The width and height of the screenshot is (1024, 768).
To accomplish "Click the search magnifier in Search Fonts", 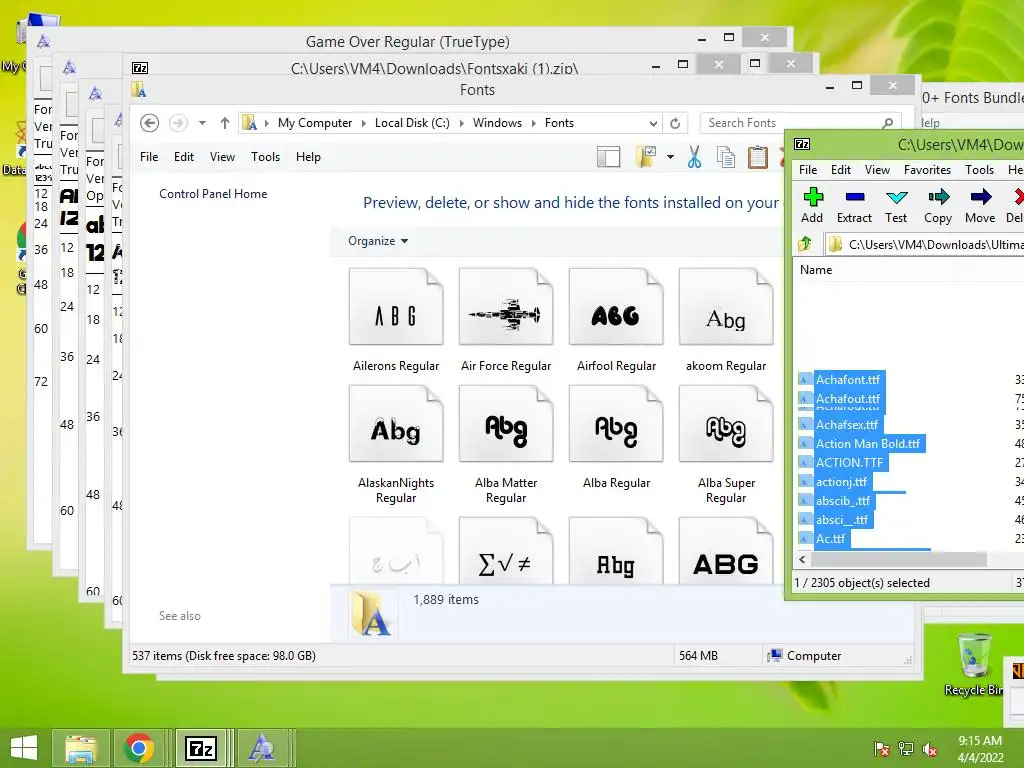I will (888, 123).
